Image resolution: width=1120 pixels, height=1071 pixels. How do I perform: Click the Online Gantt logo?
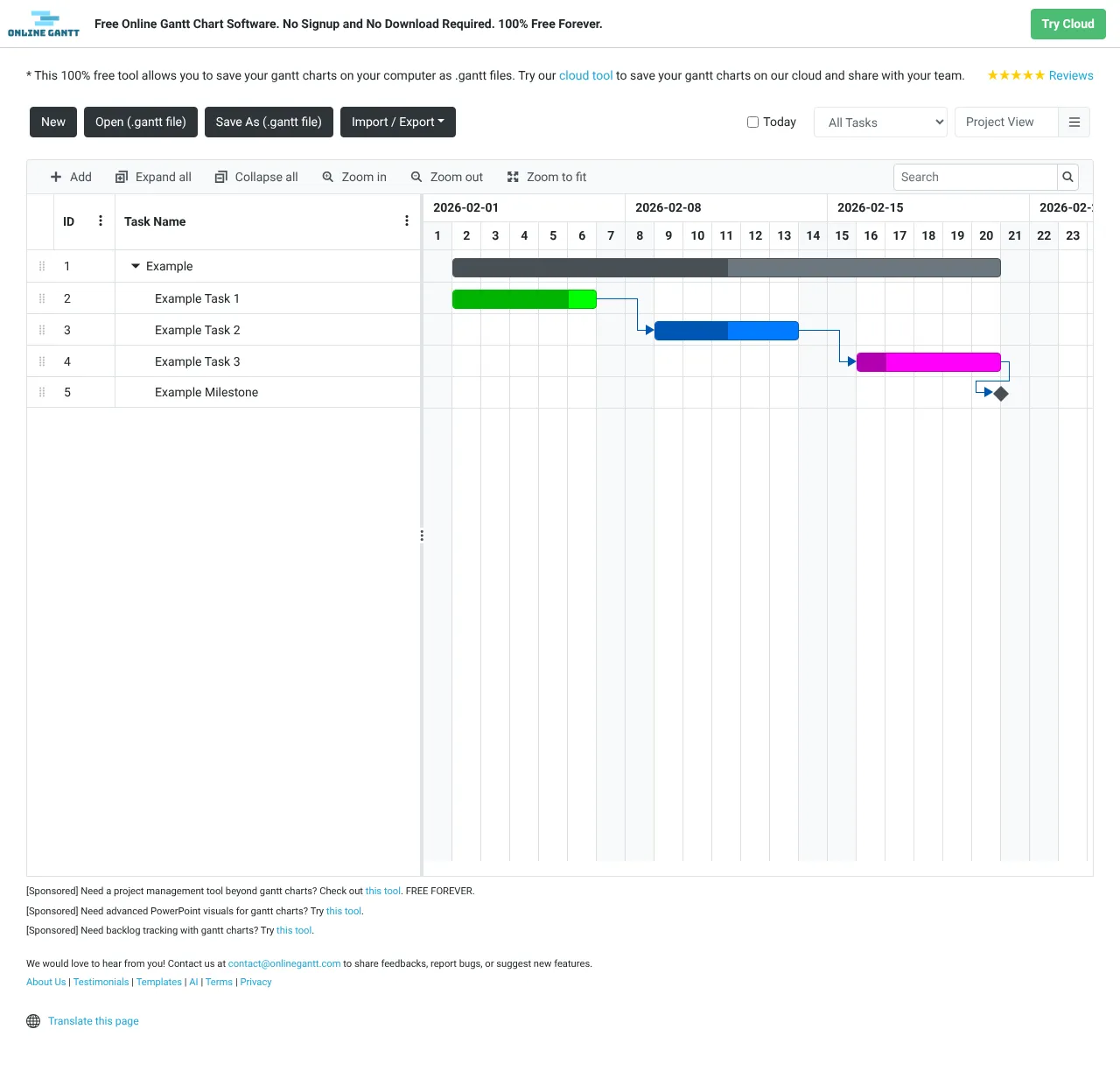click(x=43, y=24)
